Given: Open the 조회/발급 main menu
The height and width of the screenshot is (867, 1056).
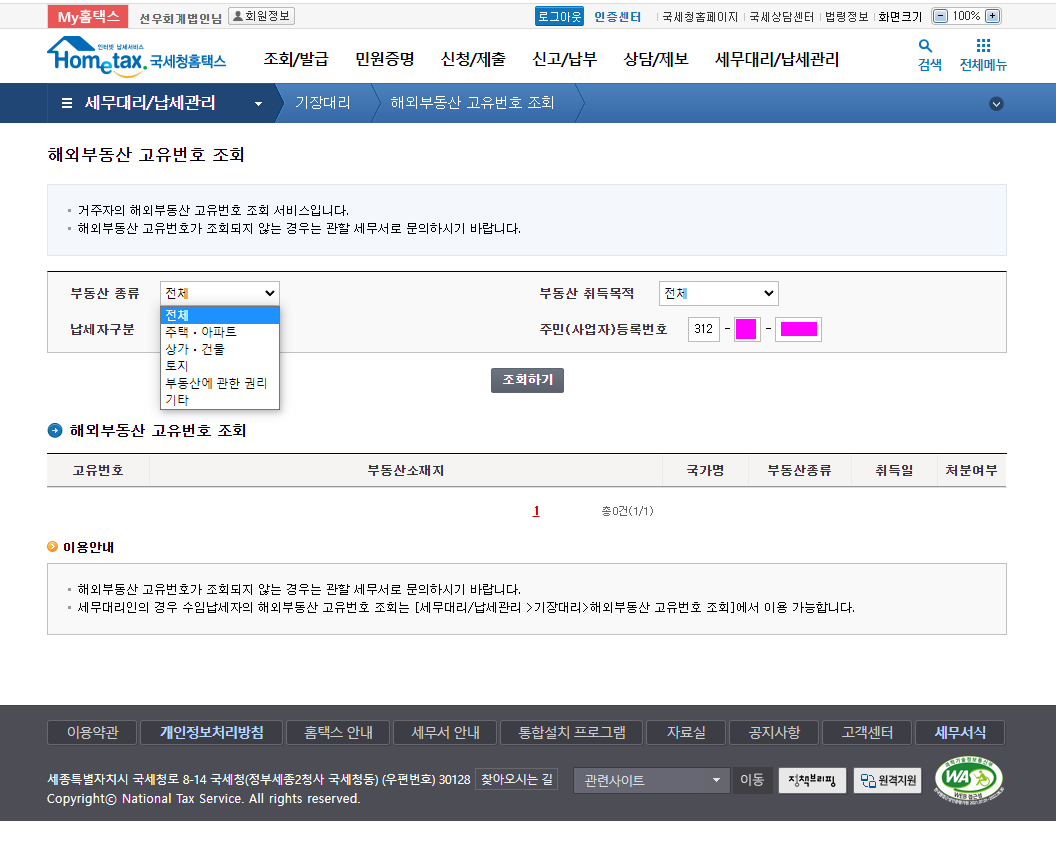Looking at the screenshot, I should coord(296,59).
